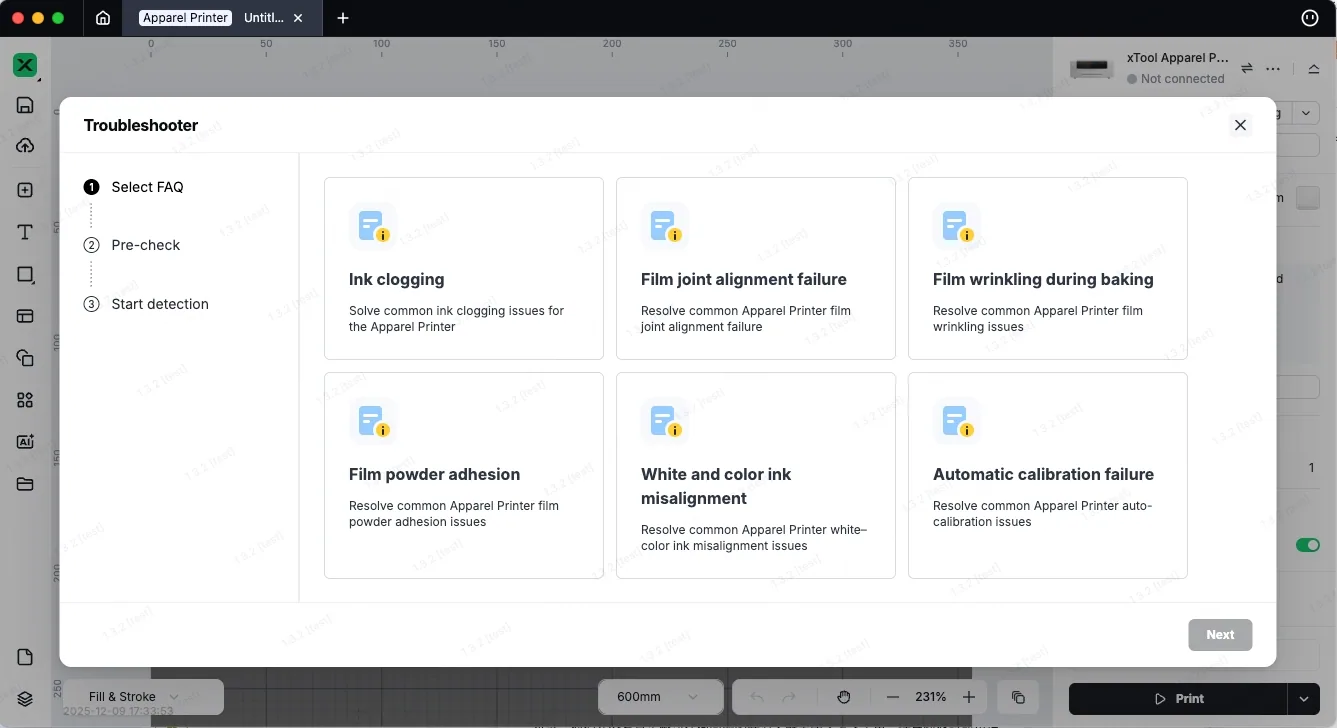Screen dimensions: 1337x728
Task: Click the xTool Apparel printer name
Action: click(1177, 58)
